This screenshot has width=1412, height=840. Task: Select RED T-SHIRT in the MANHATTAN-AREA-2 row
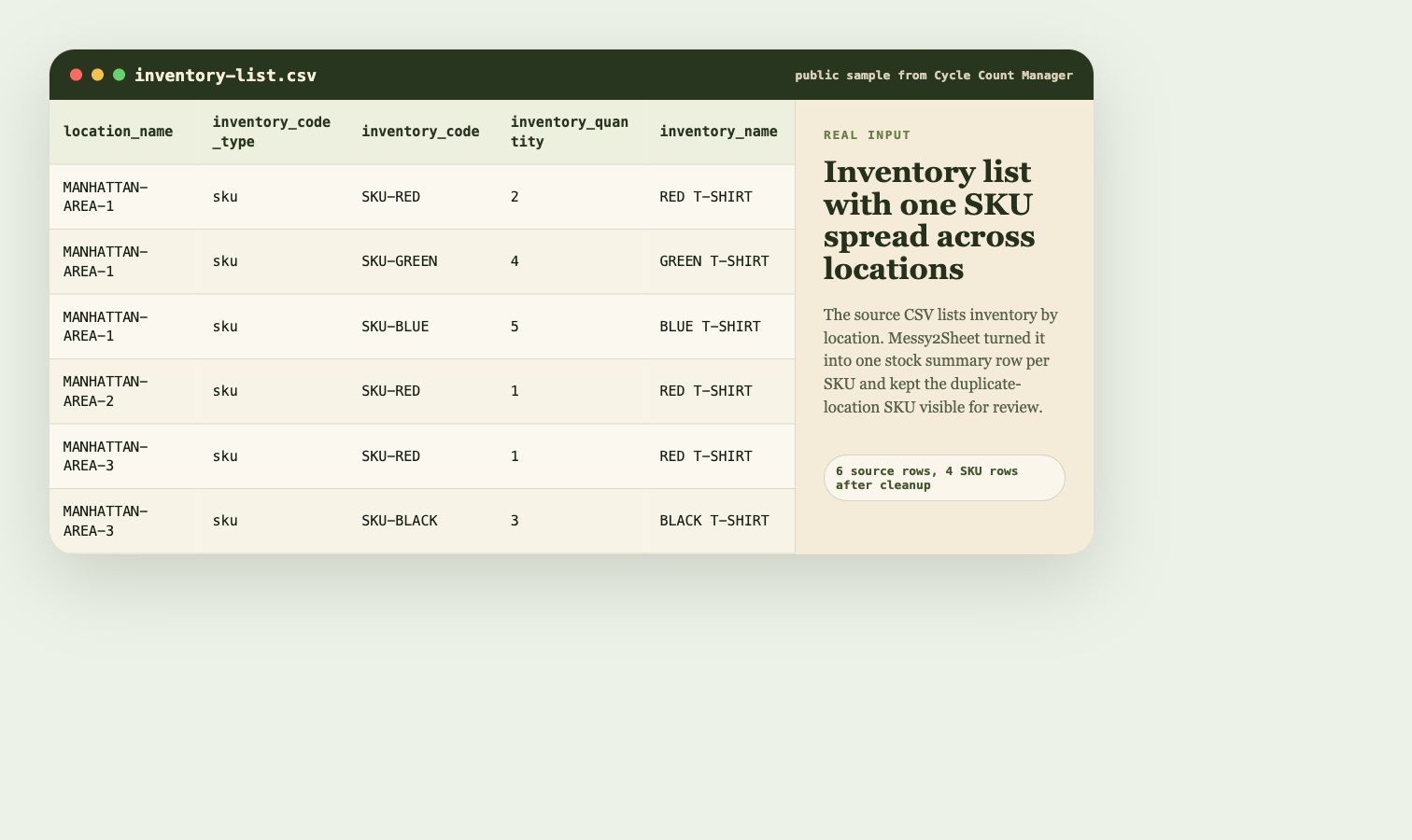tap(720, 391)
